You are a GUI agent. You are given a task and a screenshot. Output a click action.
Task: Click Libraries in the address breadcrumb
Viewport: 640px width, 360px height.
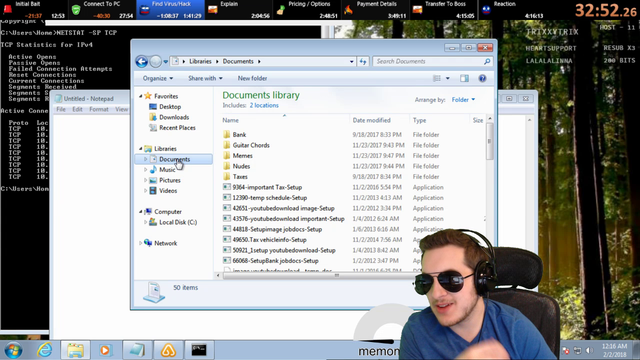(200, 62)
